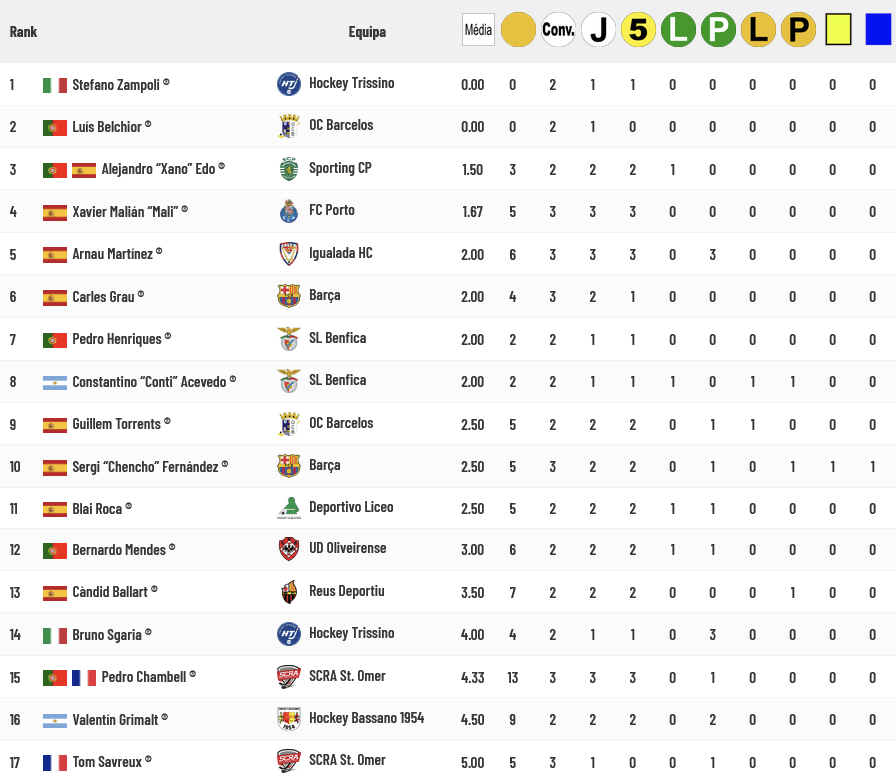Image resolution: width=896 pixels, height=781 pixels.
Task: Click the plain gold circle column icon
Action: tap(518, 30)
